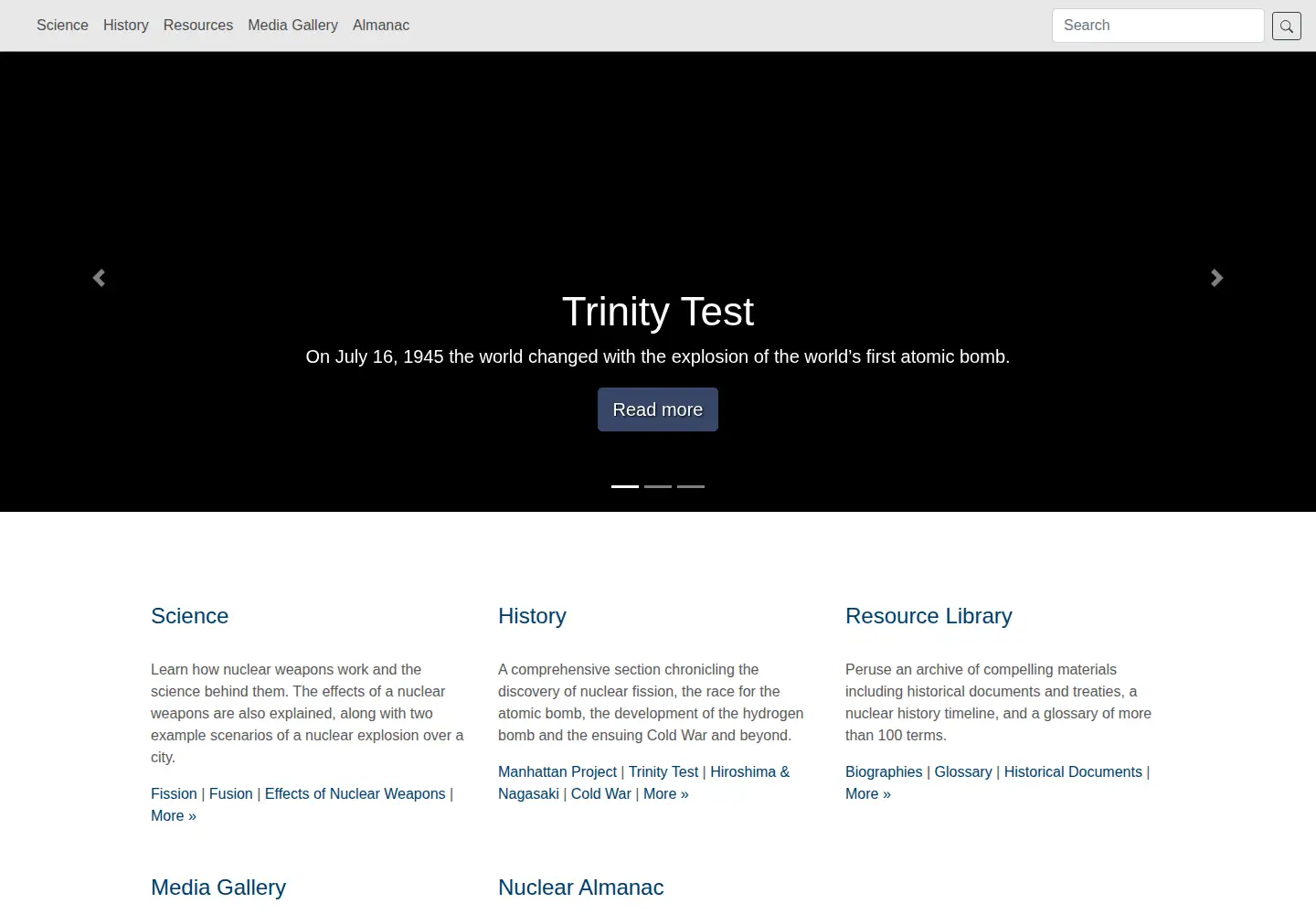Click the Read more button
This screenshot has height=914, width=1316.
coord(658,409)
